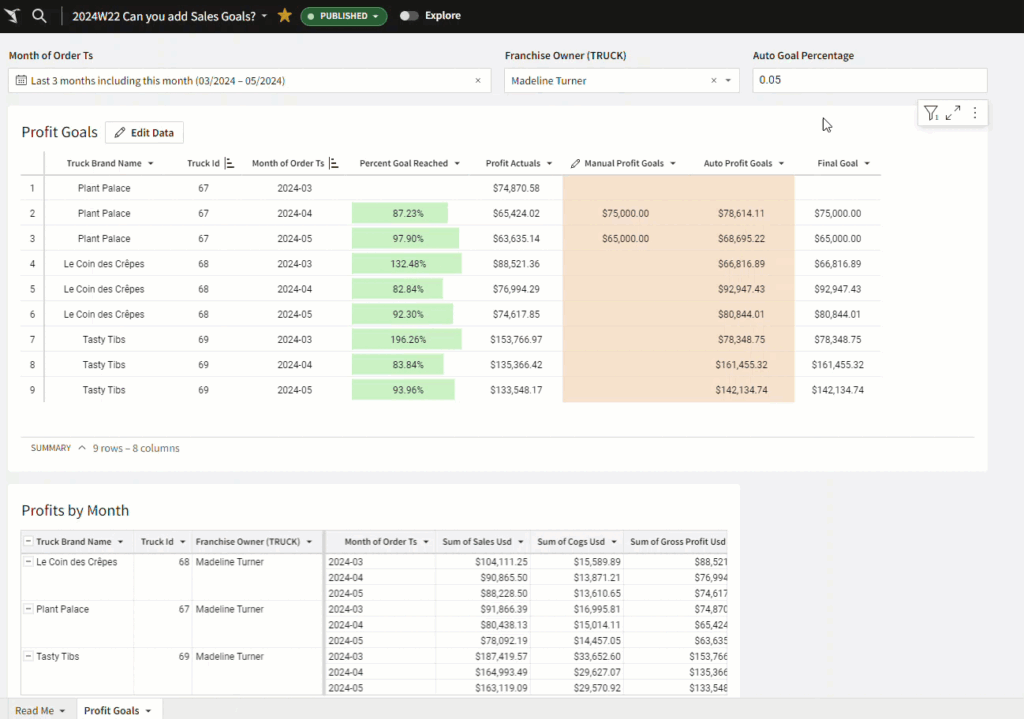Collapse the Tasty Tibs row group
The image size is (1024, 719).
click(28, 657)
